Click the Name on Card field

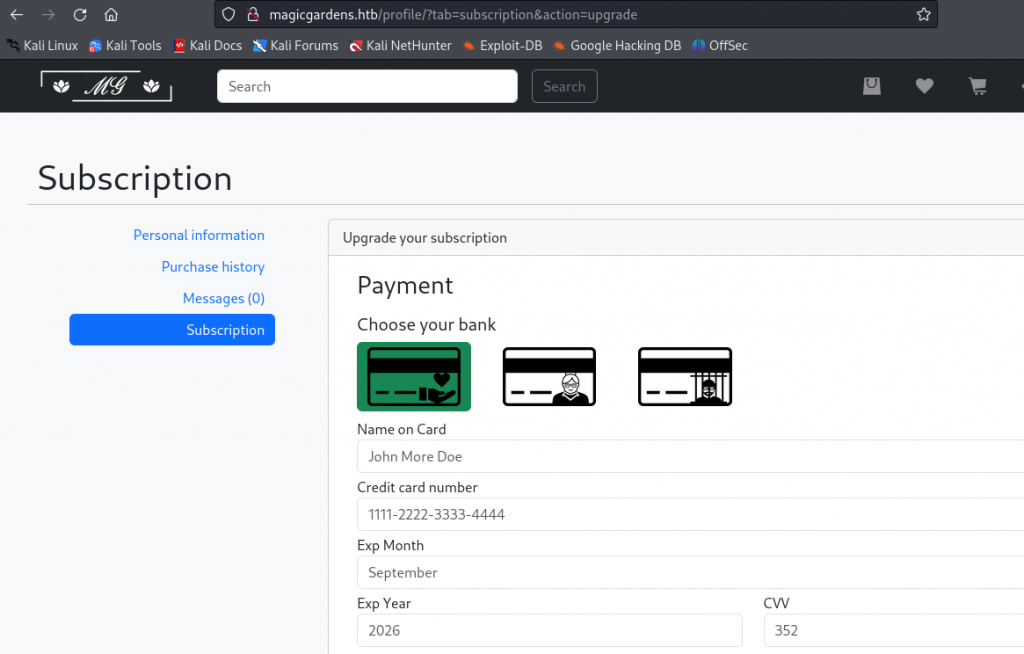pyautogui.click(x=690, y=457)
